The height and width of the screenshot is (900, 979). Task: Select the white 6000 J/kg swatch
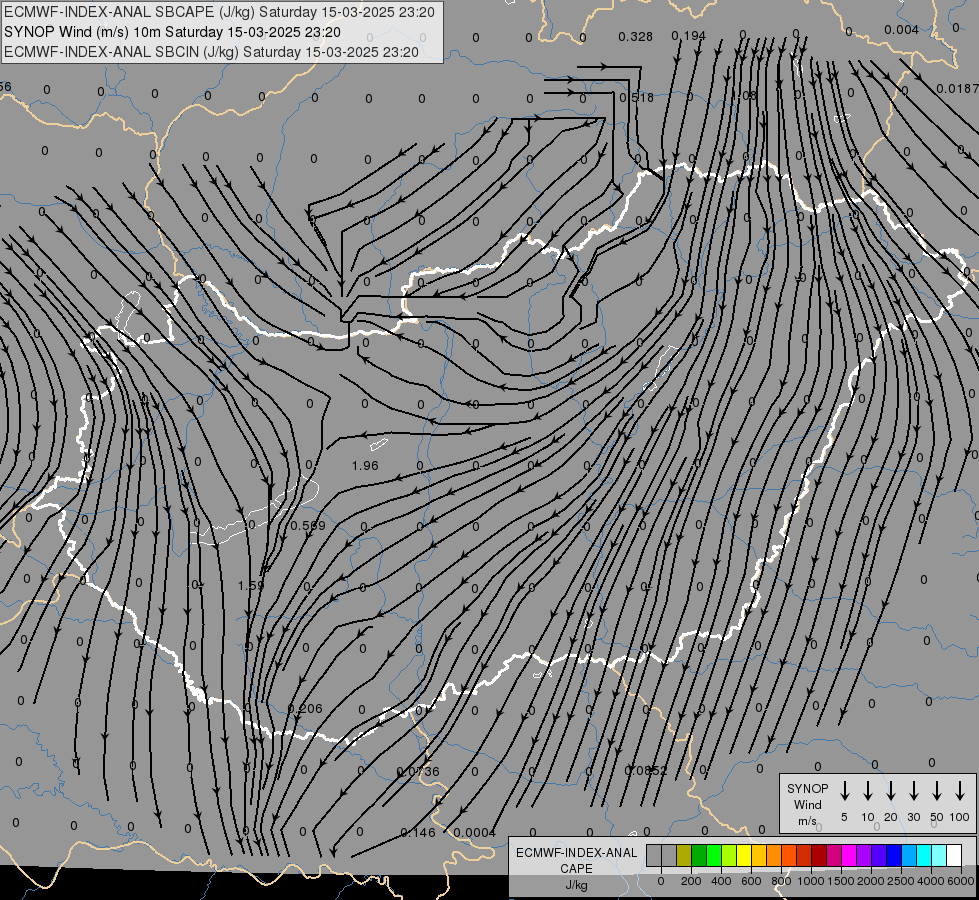(x=955, y=855)
